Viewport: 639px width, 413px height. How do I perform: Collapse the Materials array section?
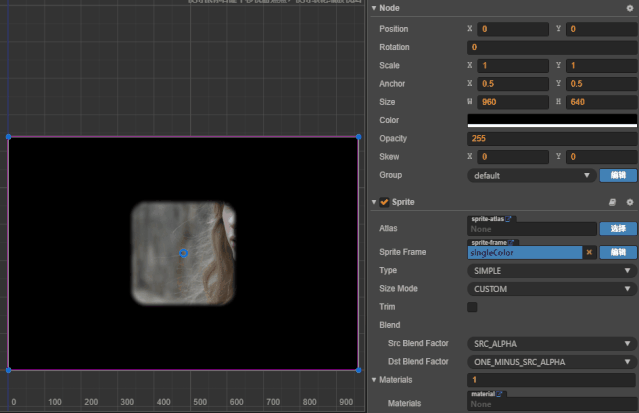pos(374,380)
